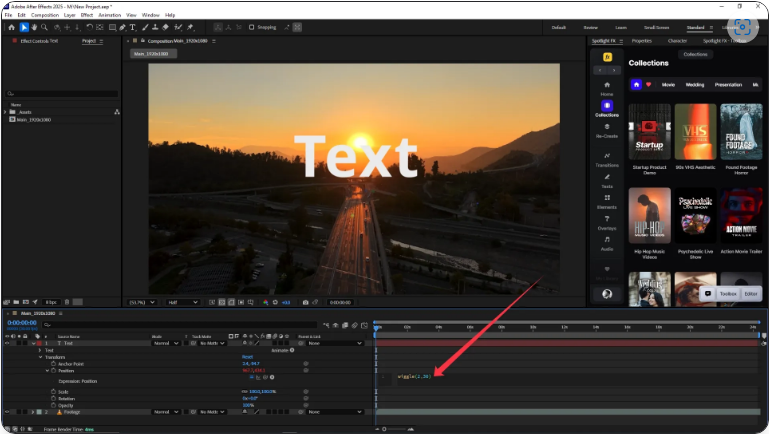Image resolution: width=769 pixels, height=434 pixels.
Task: Select the Roto Brush tool
Action: click(x=178, y=27)
